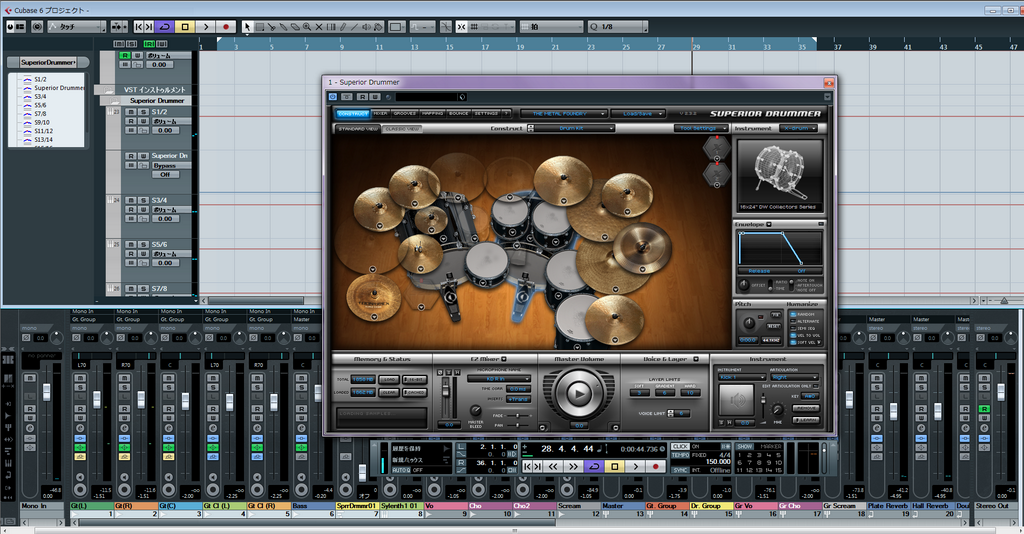
Task: Click the Load button in Memory & Status
Action: point(389,380)
